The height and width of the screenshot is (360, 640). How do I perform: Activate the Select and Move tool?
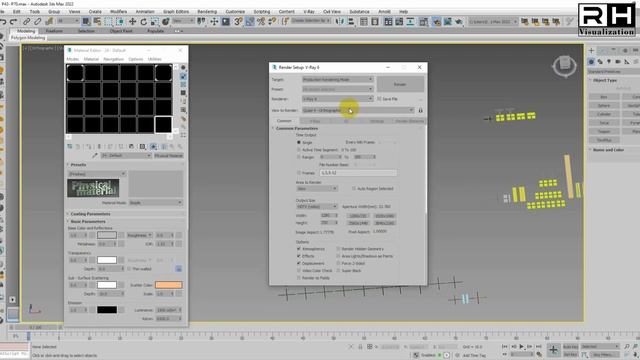pos(133,22)
